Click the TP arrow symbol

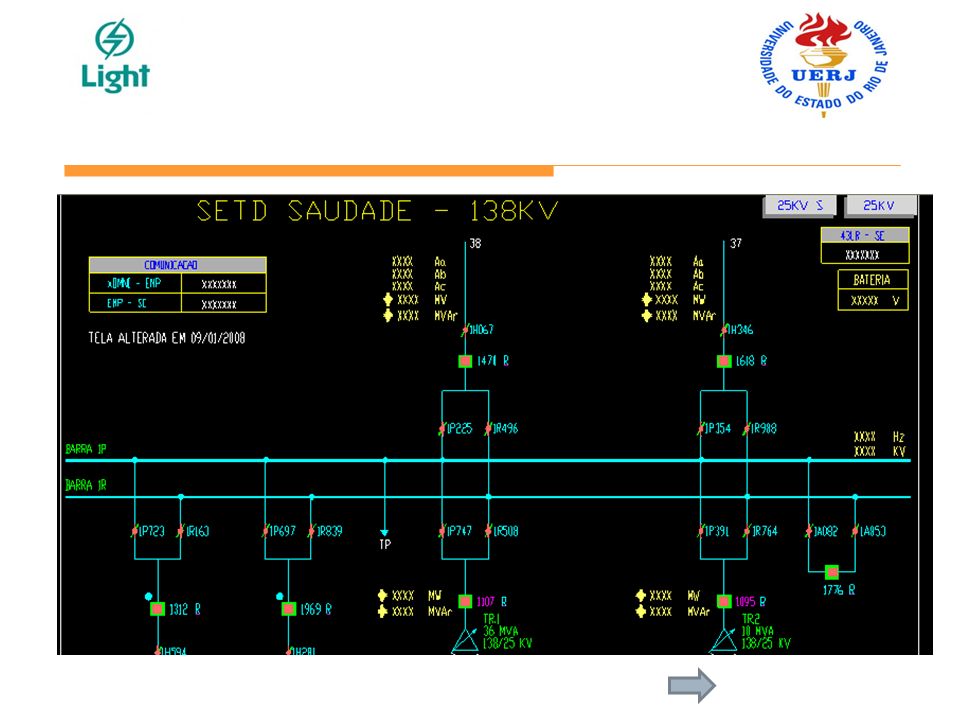click(384, 533)
